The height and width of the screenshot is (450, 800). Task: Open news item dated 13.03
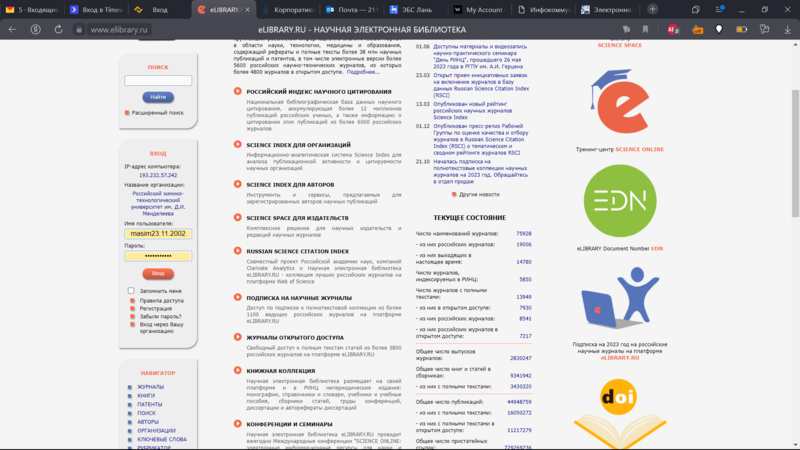[x=472, y=110]
